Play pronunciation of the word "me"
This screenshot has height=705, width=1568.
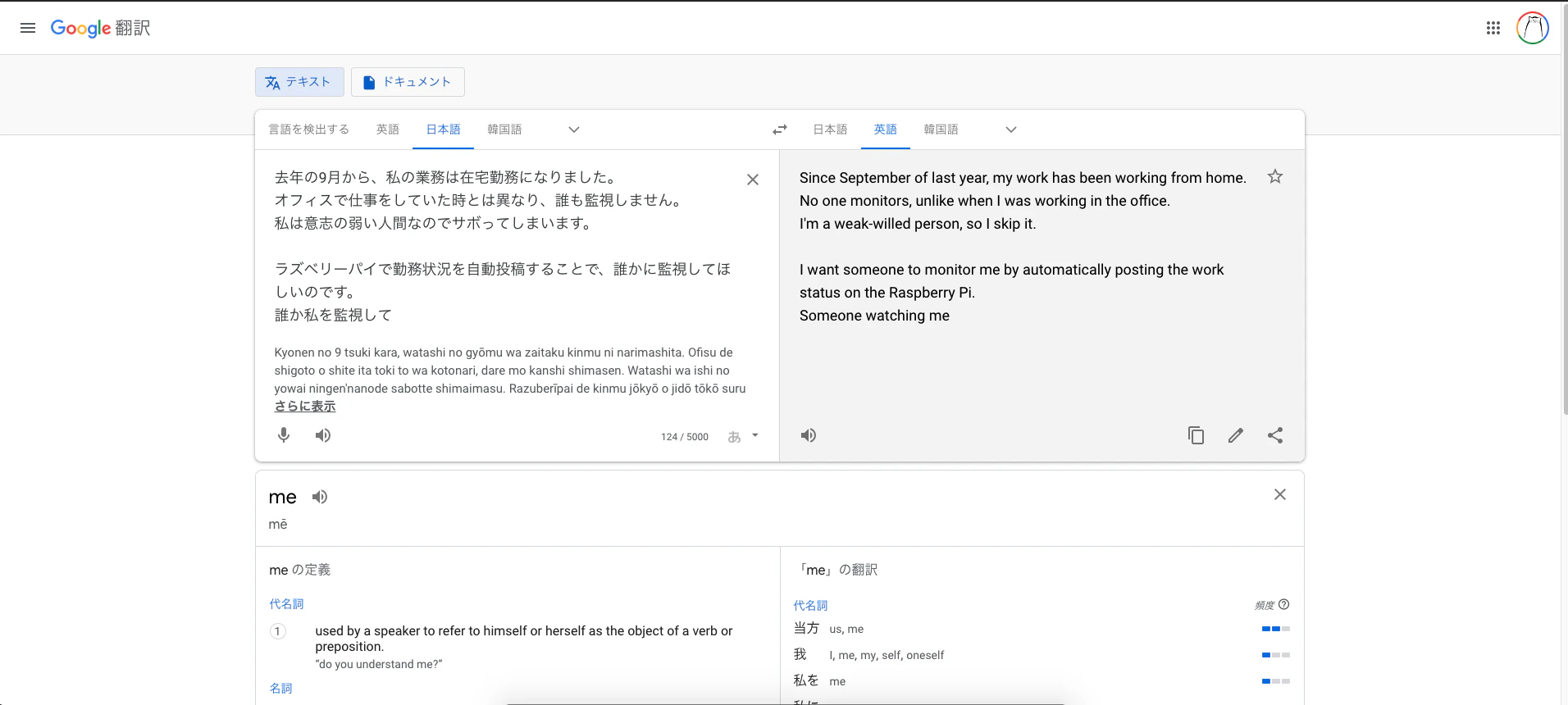[320, 497]
